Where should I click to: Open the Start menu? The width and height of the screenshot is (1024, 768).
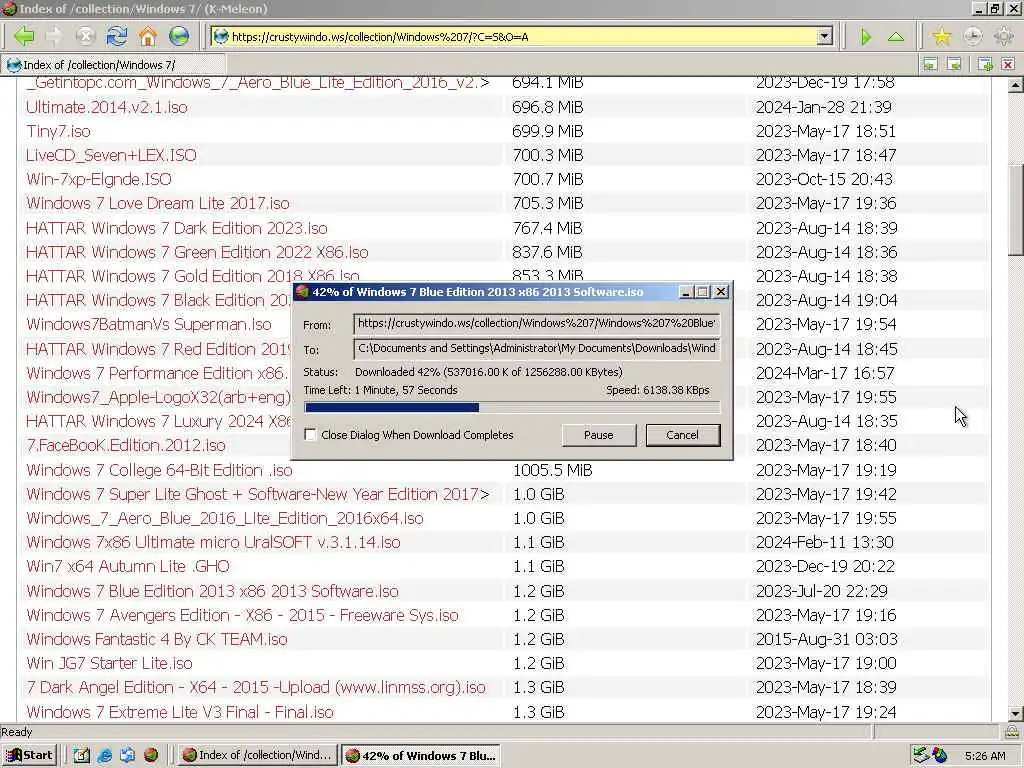click(29, 756)
